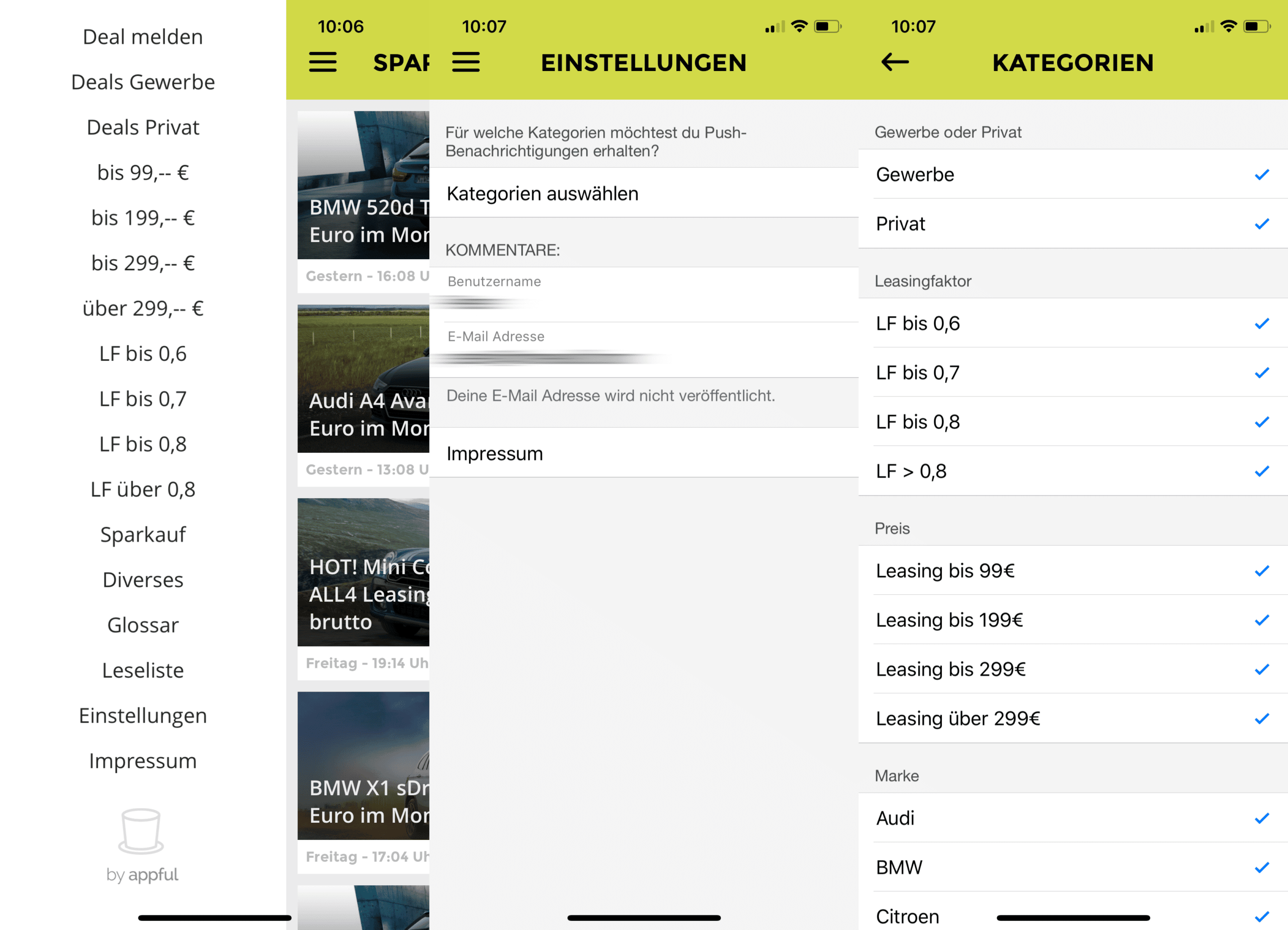Select bis 299,-- € menu entry
Viewport: 1288px width, 930px height.
143,263
